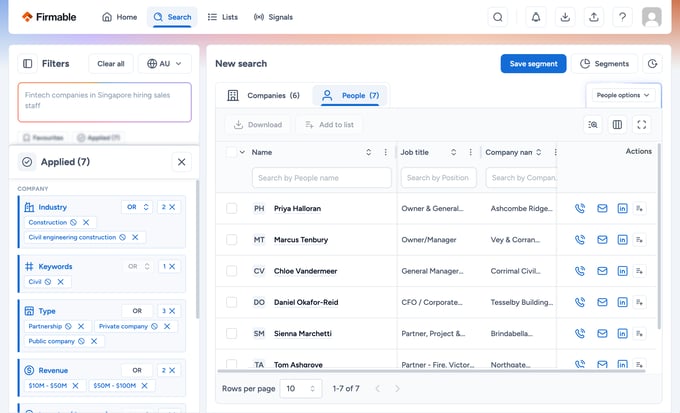Screen dimensions: 680x413
Task: Select Marcus Tenbury row checkbox
Action: pos(232,240)
